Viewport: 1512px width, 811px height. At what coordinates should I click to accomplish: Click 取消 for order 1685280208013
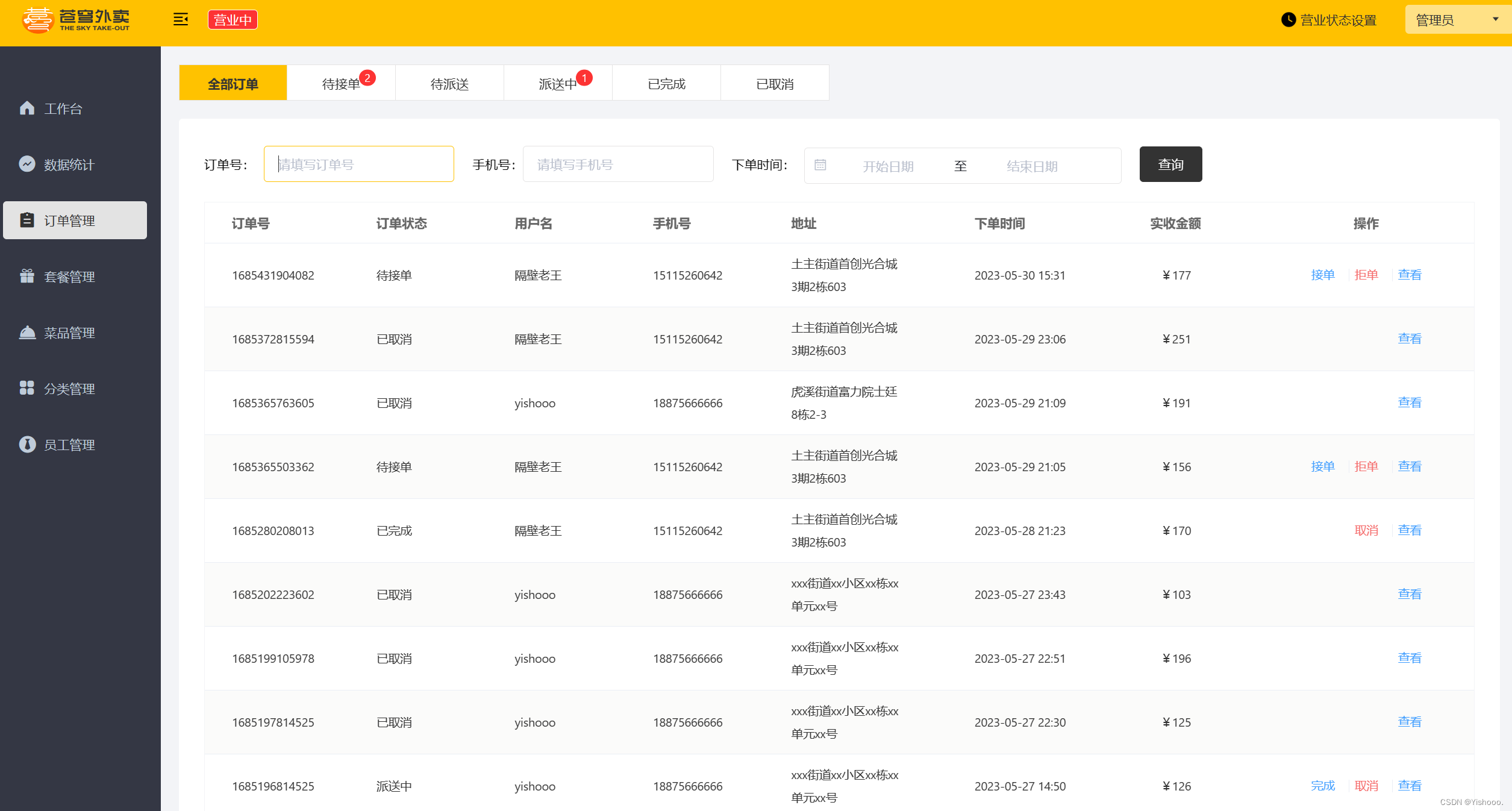pos(1366,530)
